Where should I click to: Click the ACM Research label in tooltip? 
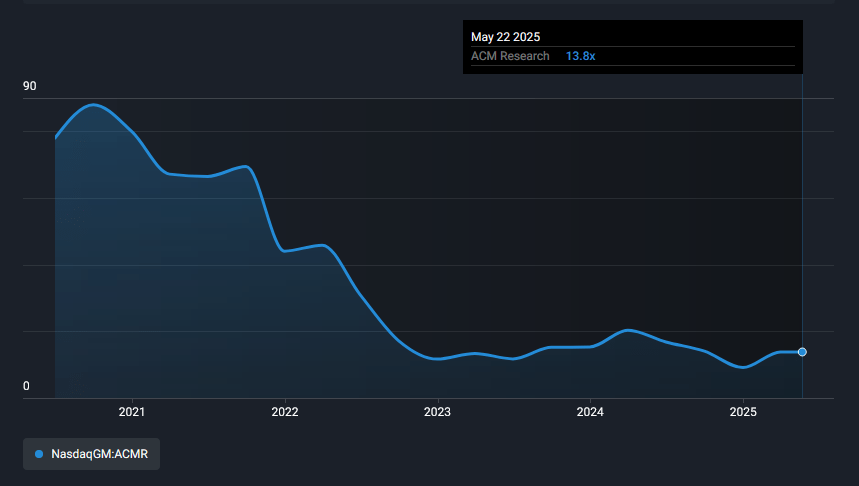point(510,56)
